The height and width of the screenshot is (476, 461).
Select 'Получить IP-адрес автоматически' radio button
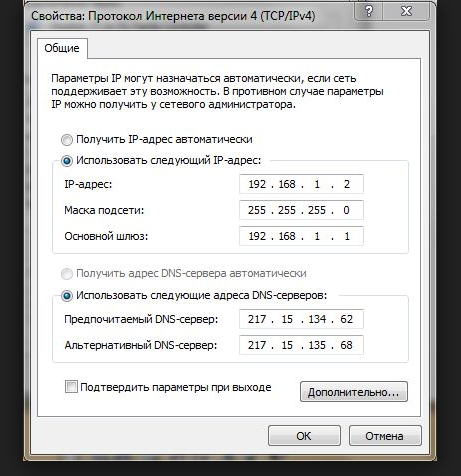[x=67, y=140]
